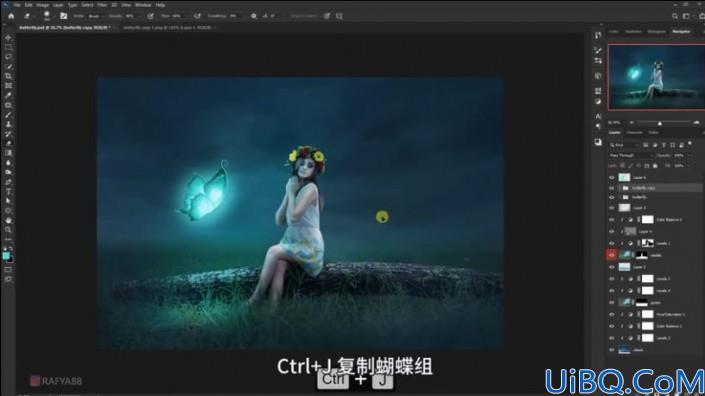Switch to the Histogram tab
Image resolution: width=705 pixels, height=396 pixels.
(656, 31)
